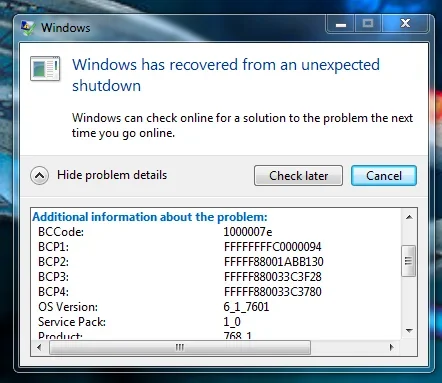This screenshot has width=442, height=383.
Task: Select the OS Version value 6_1_7601
Action: 246,307
